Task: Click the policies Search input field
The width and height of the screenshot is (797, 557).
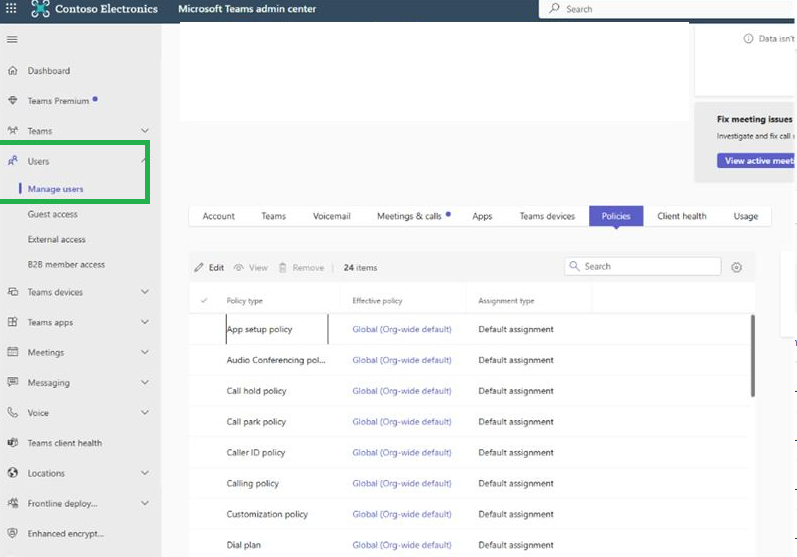Action: pos(642,266)
